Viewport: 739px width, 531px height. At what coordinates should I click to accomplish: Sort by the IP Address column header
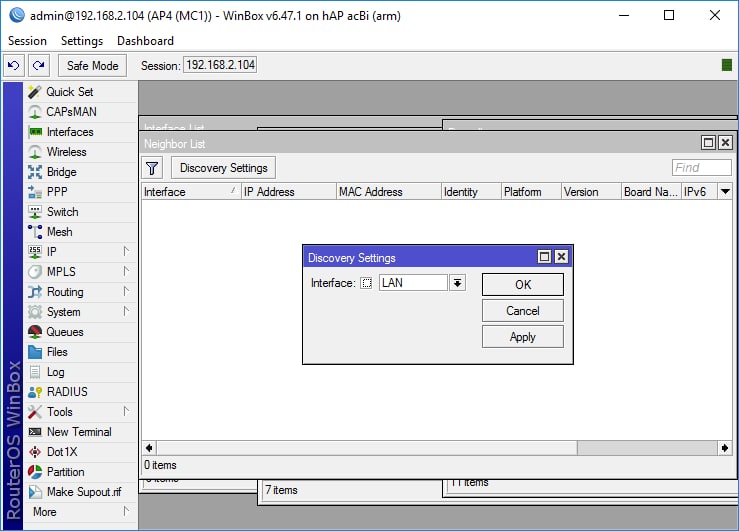click(x=288, y=192)
